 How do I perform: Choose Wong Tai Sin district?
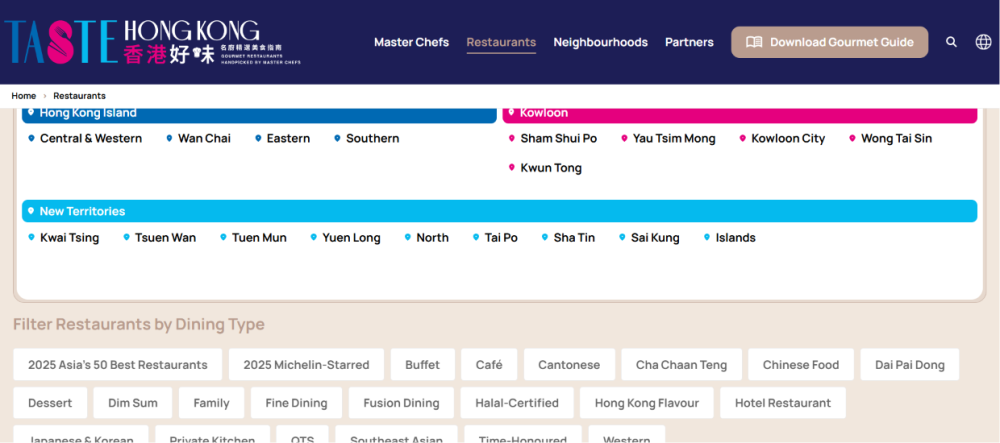click(890, 138)
